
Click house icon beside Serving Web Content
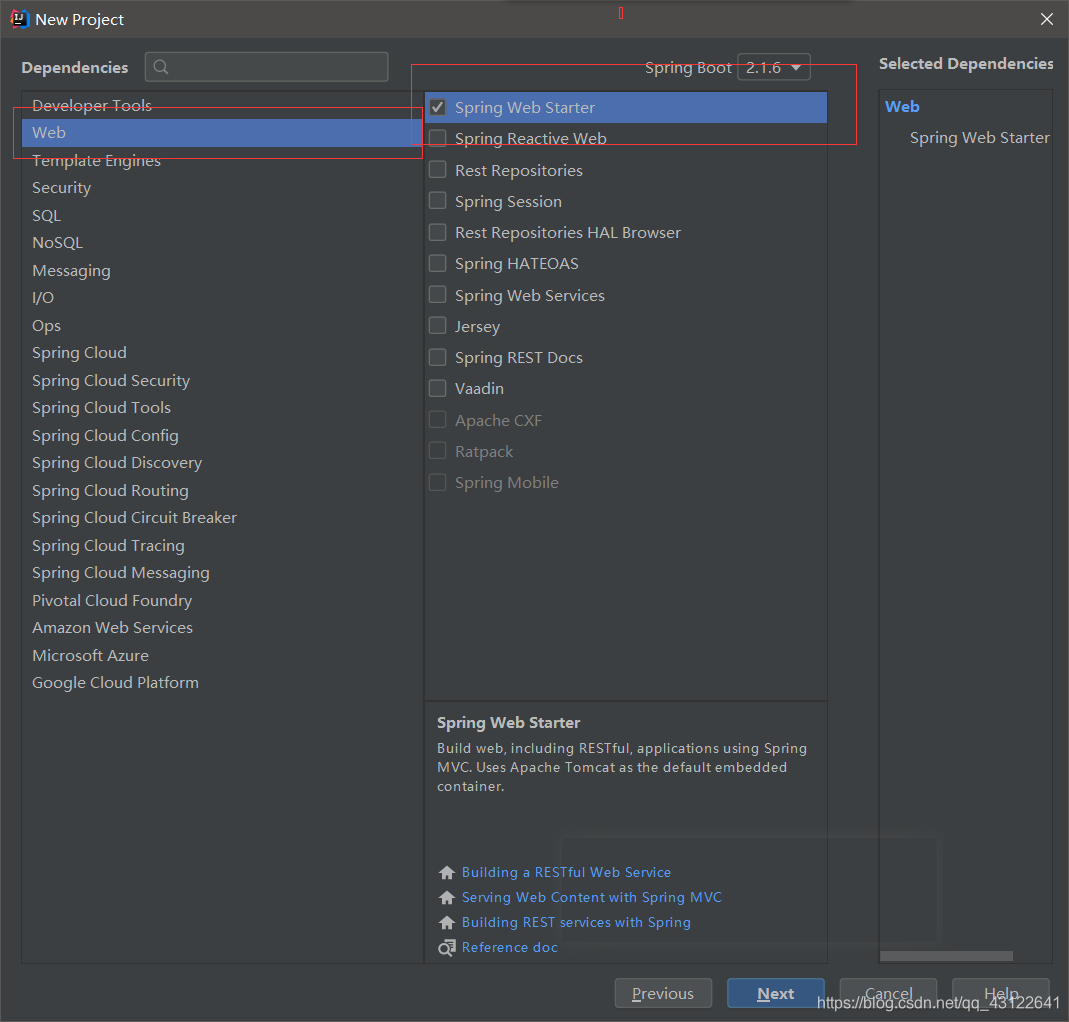(x=447, y=897)
